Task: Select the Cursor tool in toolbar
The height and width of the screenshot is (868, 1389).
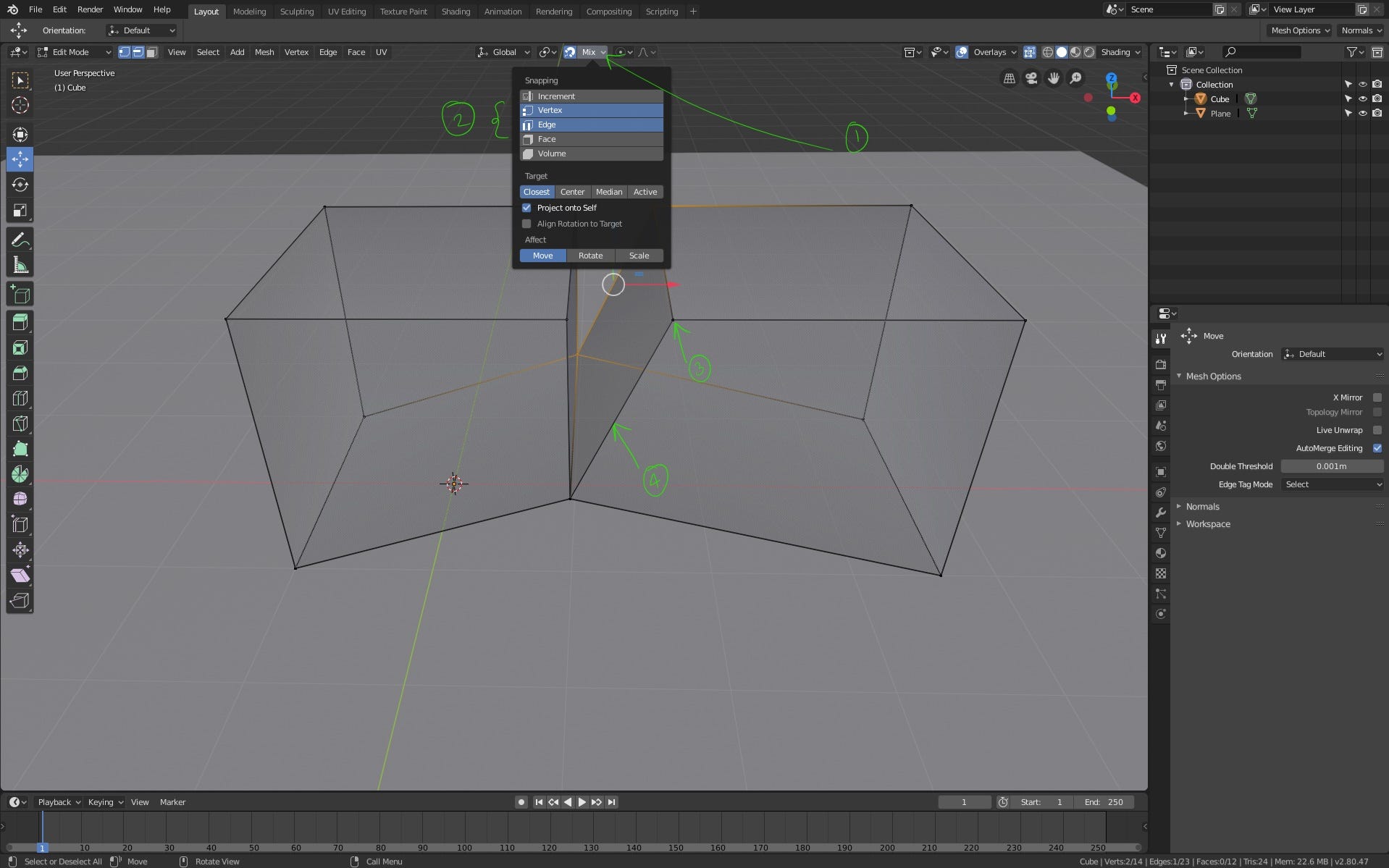Action: pyautogui.click(x=20, y=105)
